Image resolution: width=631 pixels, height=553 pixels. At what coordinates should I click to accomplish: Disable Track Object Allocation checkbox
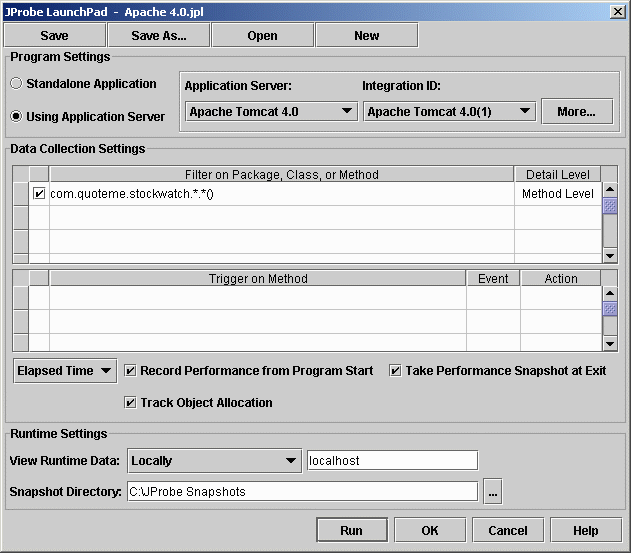point(130,403)
